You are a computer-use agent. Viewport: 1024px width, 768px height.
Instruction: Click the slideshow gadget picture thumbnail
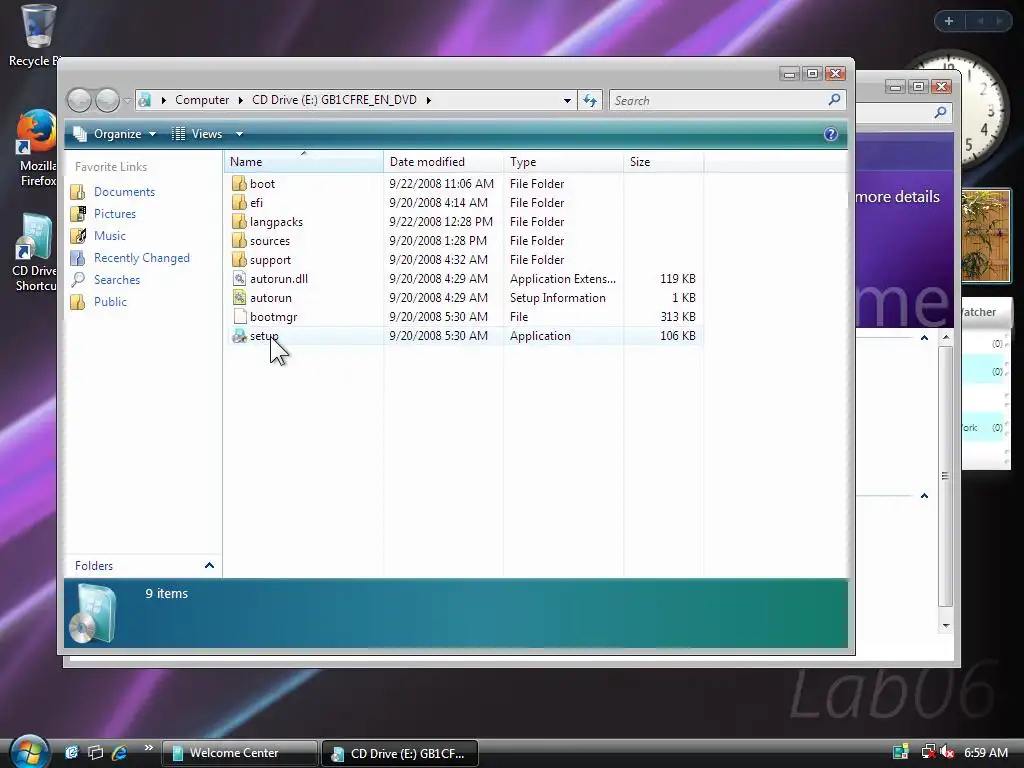click(x=985, y=235)
